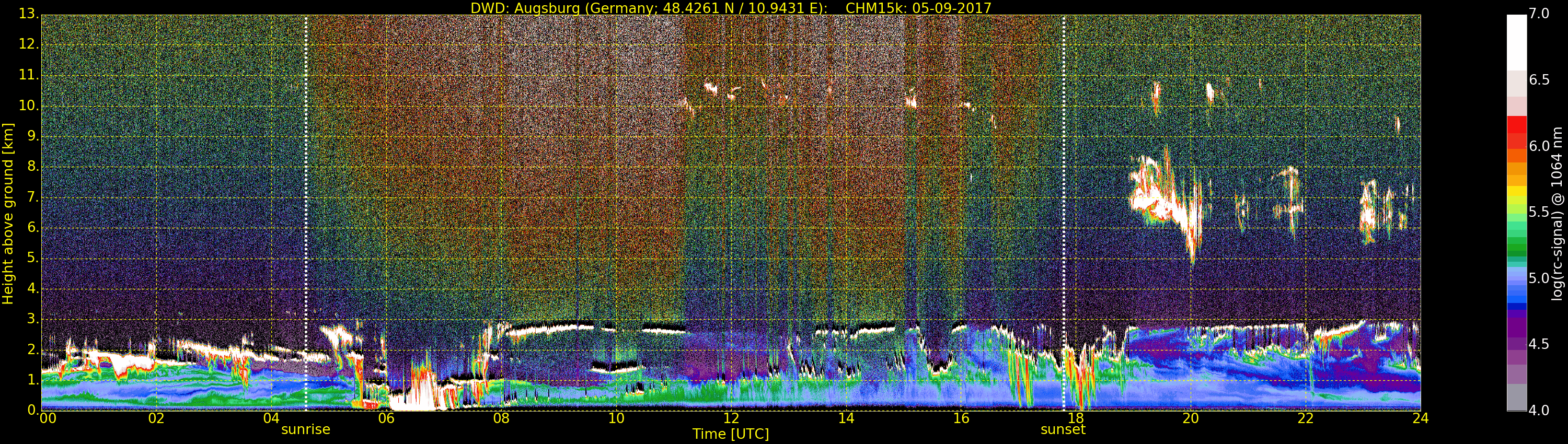1568x444 pixels.
Task: Click the height axis tick "12."
Action: pyautogui.click(x=29, y=45)
